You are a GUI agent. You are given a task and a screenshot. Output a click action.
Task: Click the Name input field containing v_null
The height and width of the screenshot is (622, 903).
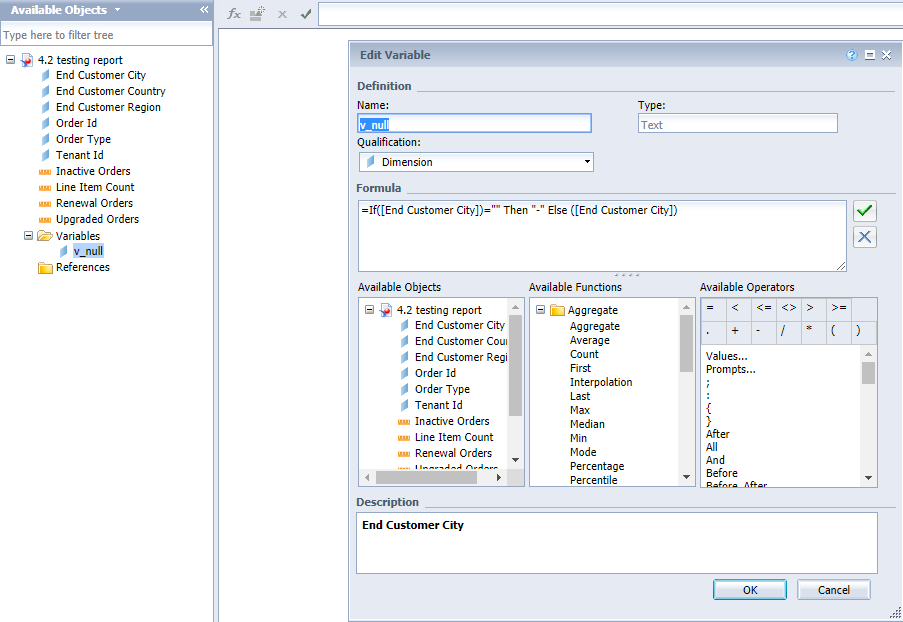[x=475, y=124]
